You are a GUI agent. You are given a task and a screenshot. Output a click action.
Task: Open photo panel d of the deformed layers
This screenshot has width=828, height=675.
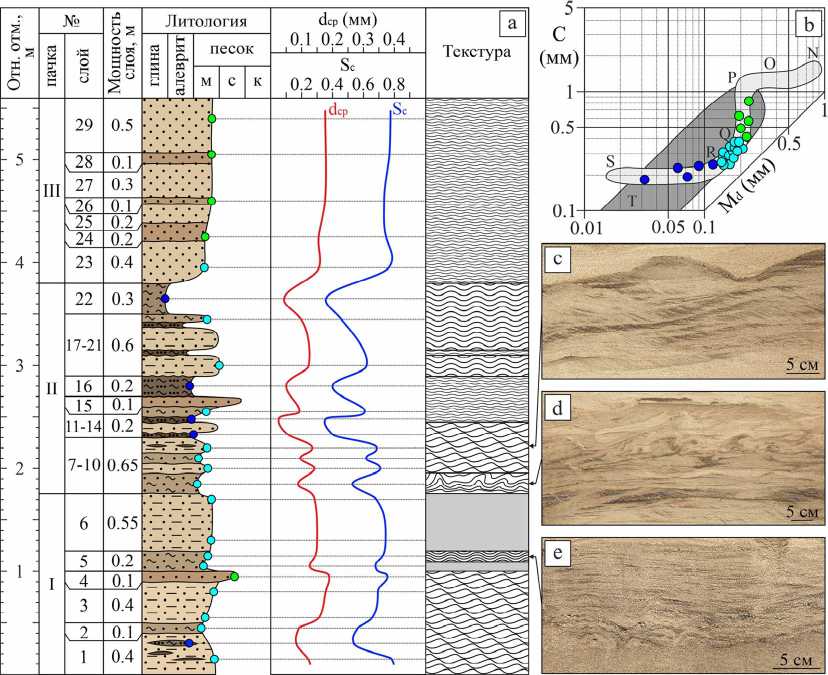tap(683, 458)
